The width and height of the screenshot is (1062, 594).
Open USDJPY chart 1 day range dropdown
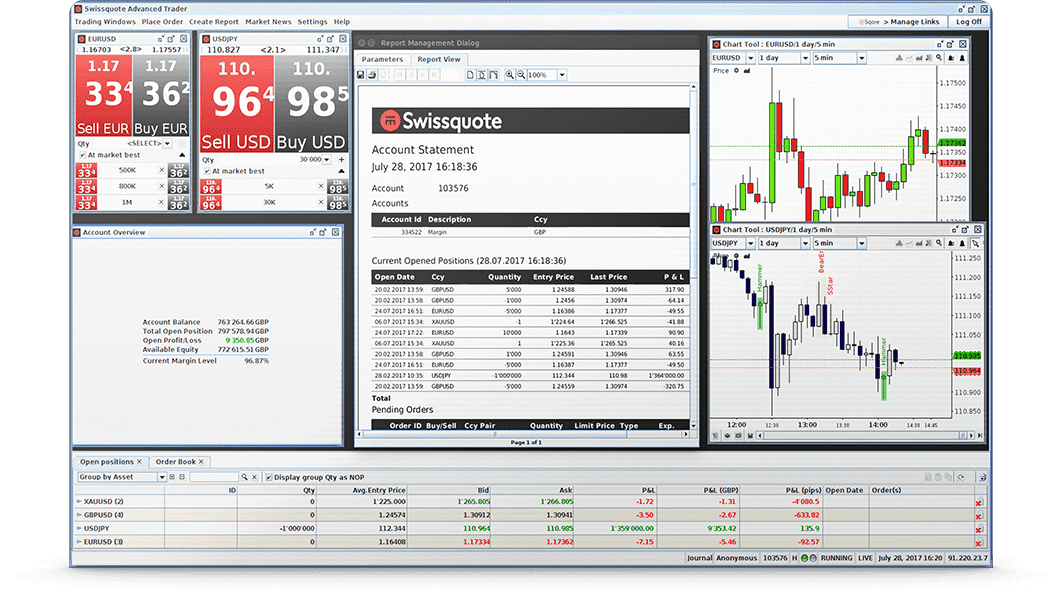coord(805,243)
